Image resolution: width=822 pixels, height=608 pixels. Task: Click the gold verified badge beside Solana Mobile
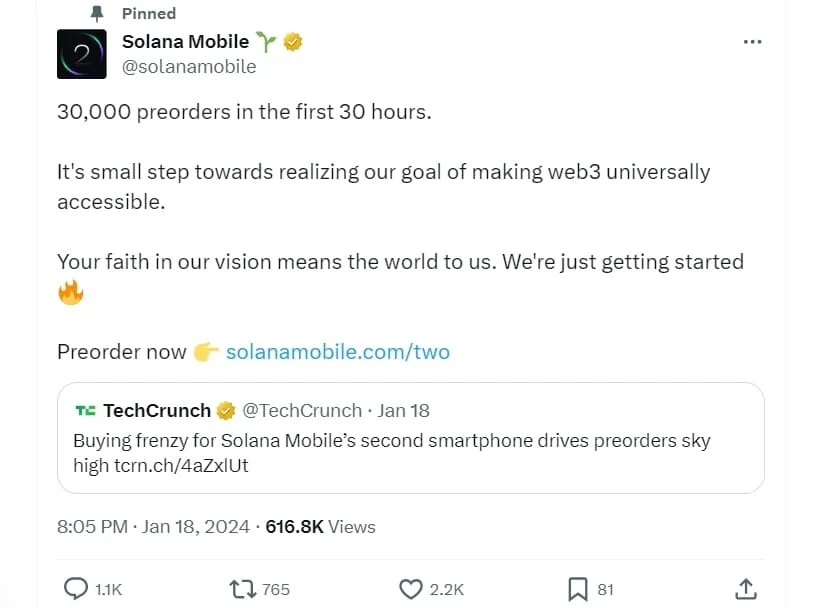tap(293, 41)
